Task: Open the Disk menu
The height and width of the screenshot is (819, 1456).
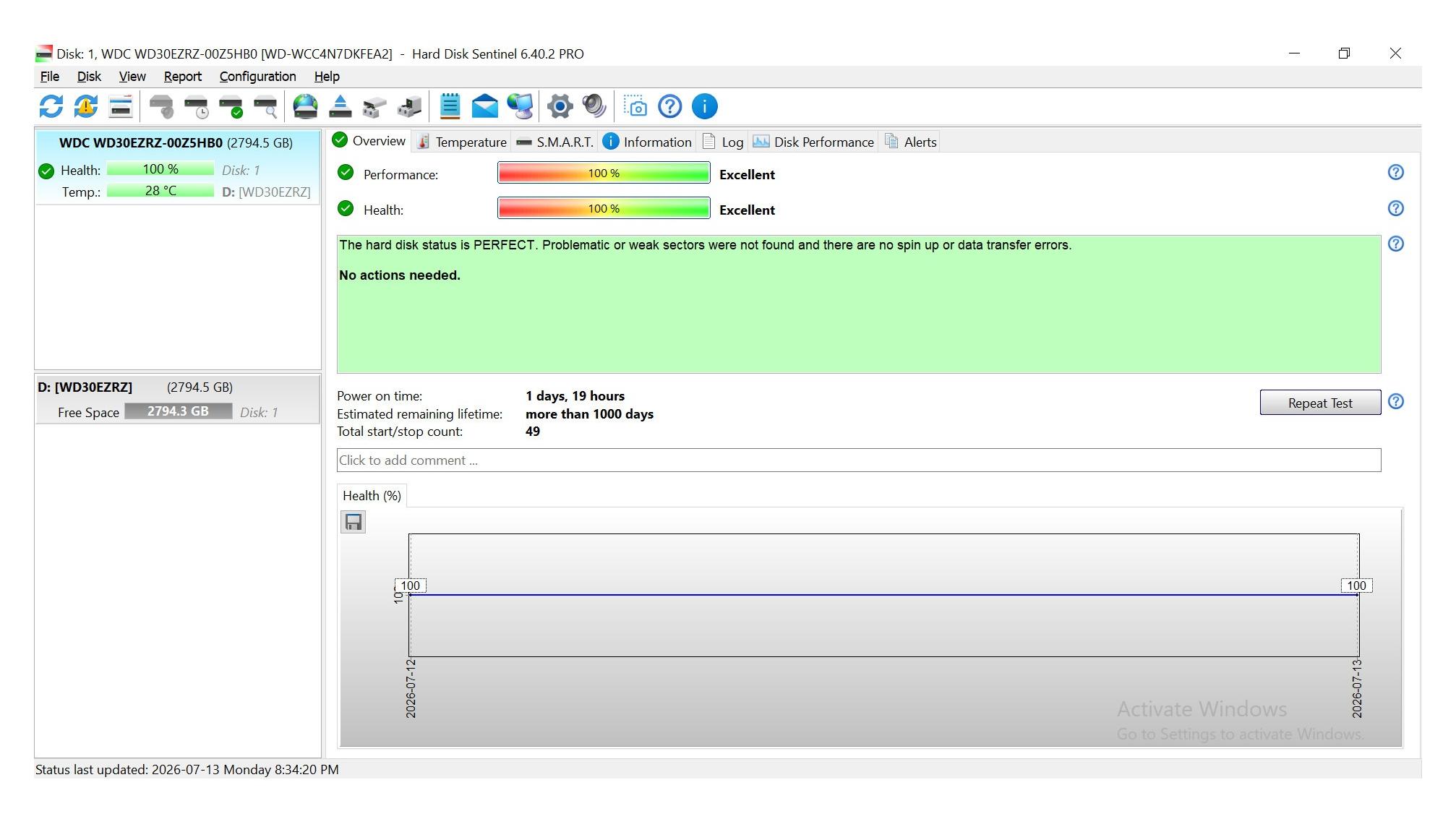Action: 89,77
